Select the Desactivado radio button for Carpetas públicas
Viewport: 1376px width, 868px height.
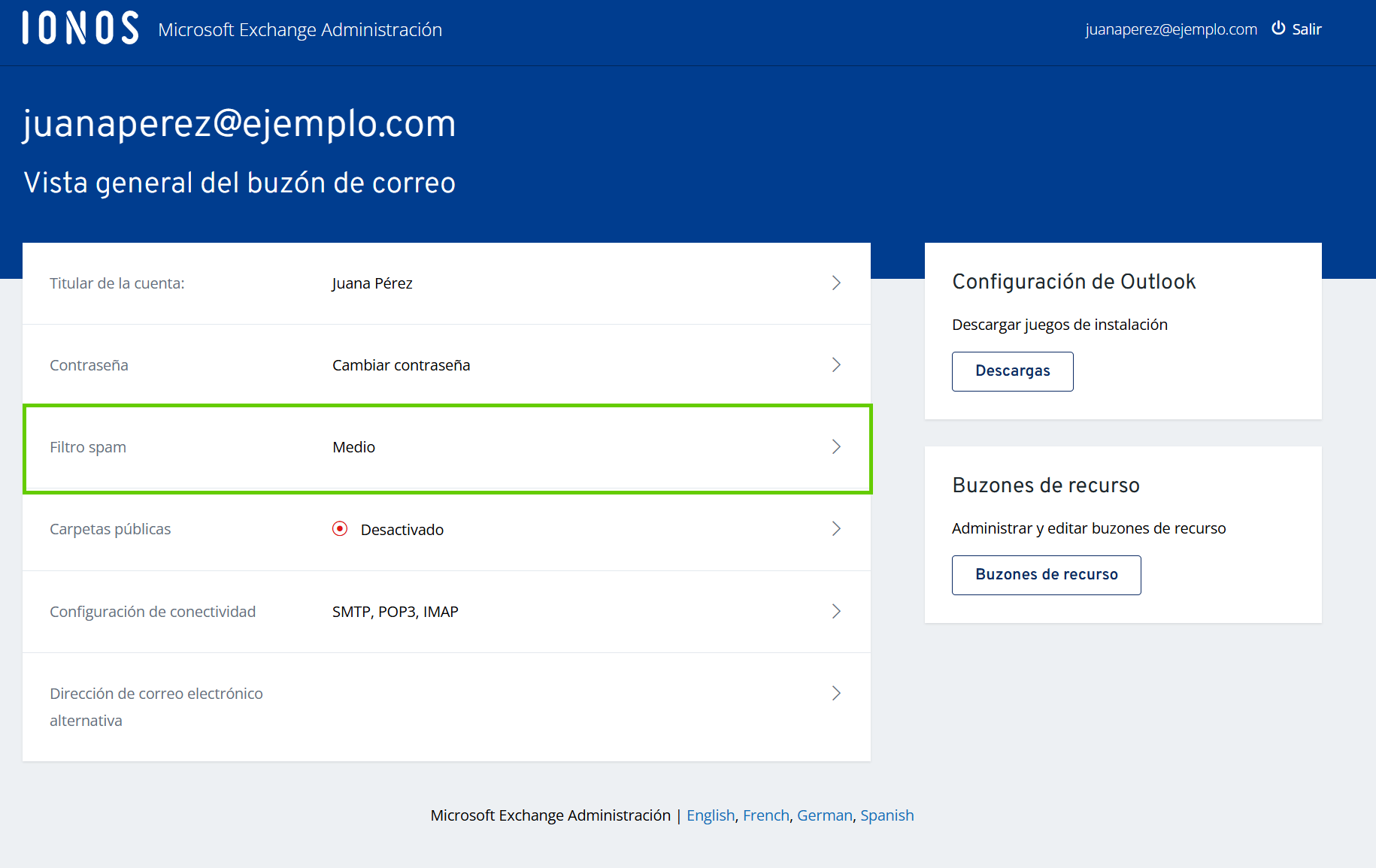point(341,528)
